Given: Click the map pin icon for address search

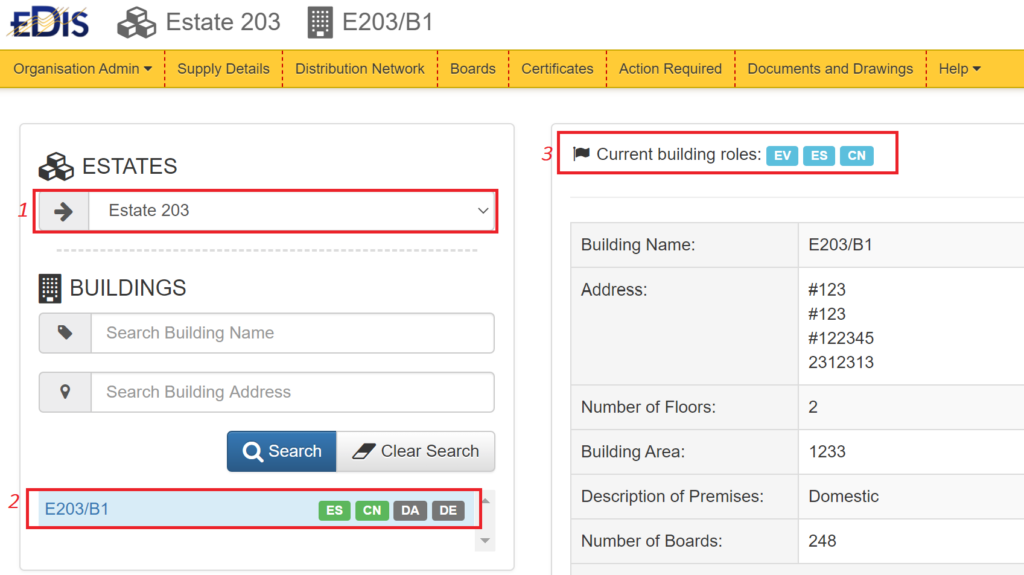Looking at the screenshot, I should coord(65,392).
